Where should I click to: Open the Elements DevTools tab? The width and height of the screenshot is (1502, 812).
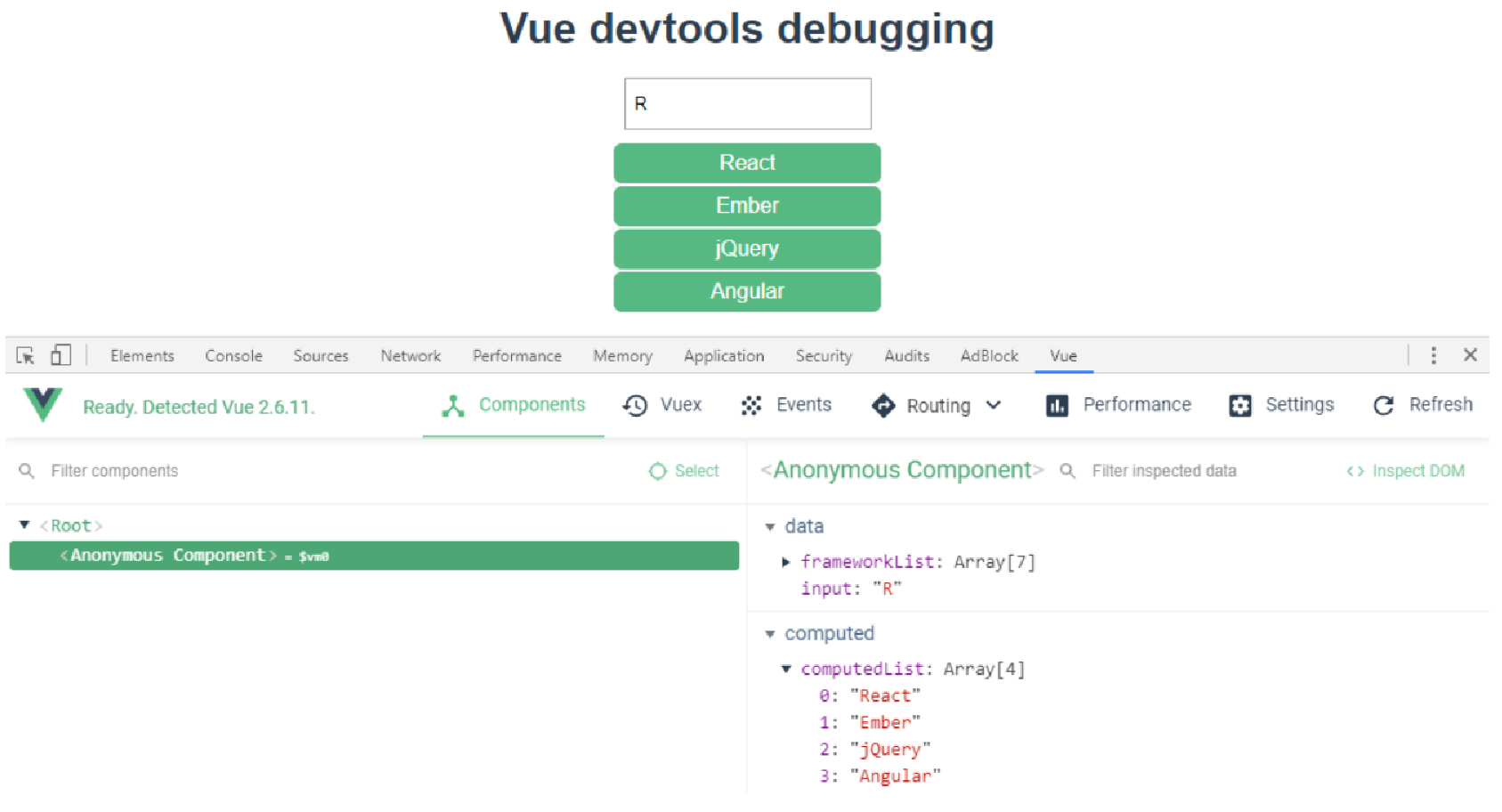coord(142,355)
